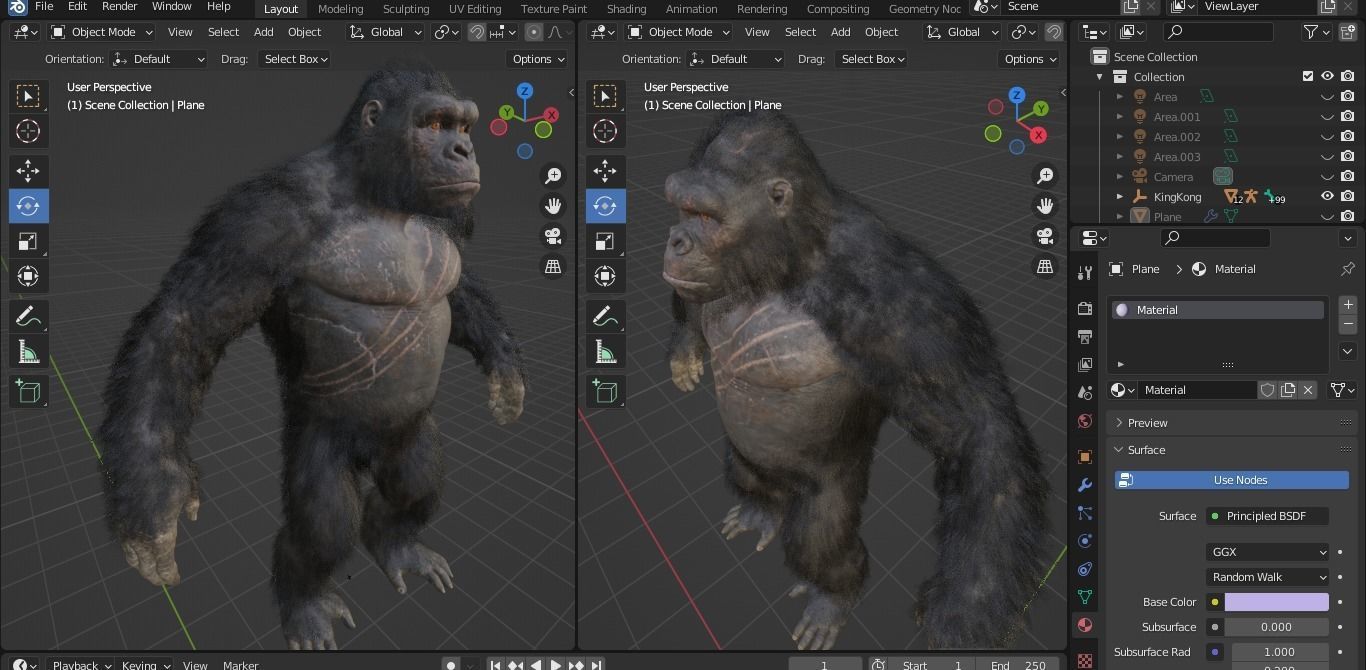Add a new material slot
The width and height of the screenshot is (1366, 670).
pos(1348,305)
